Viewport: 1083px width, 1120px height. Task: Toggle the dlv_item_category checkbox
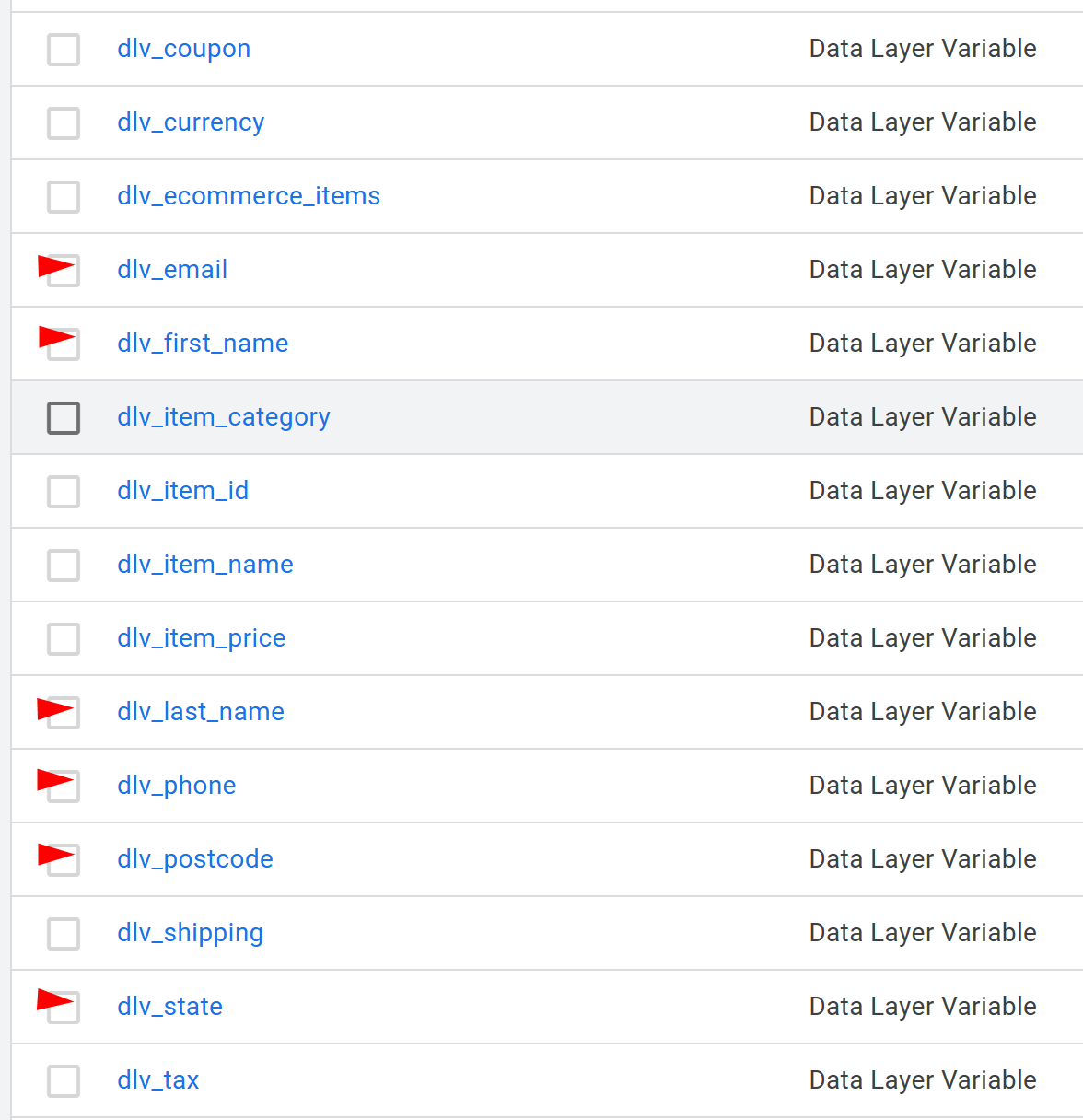(x=64, y=418)
